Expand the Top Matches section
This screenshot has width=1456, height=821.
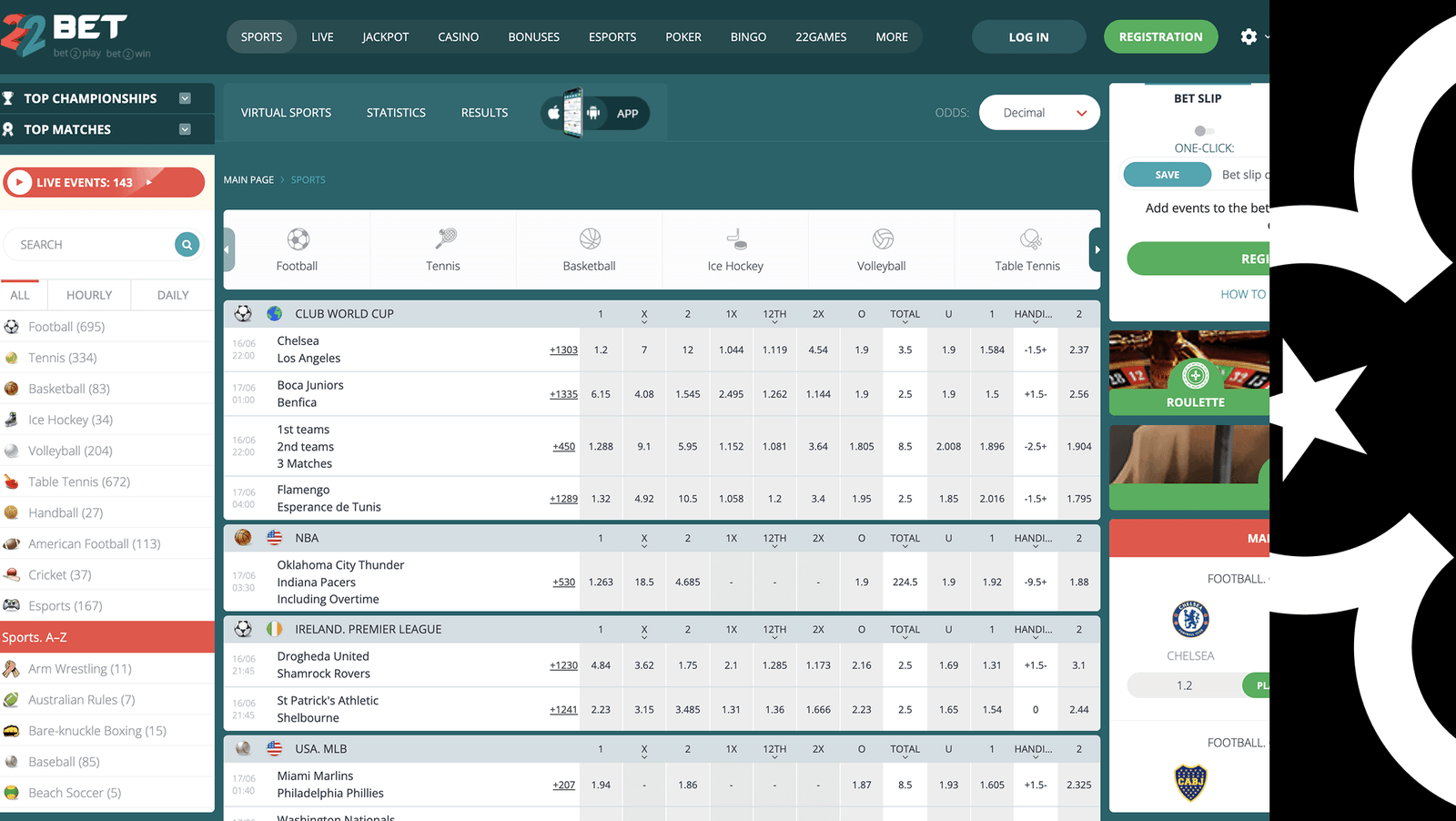click(185, 129)
